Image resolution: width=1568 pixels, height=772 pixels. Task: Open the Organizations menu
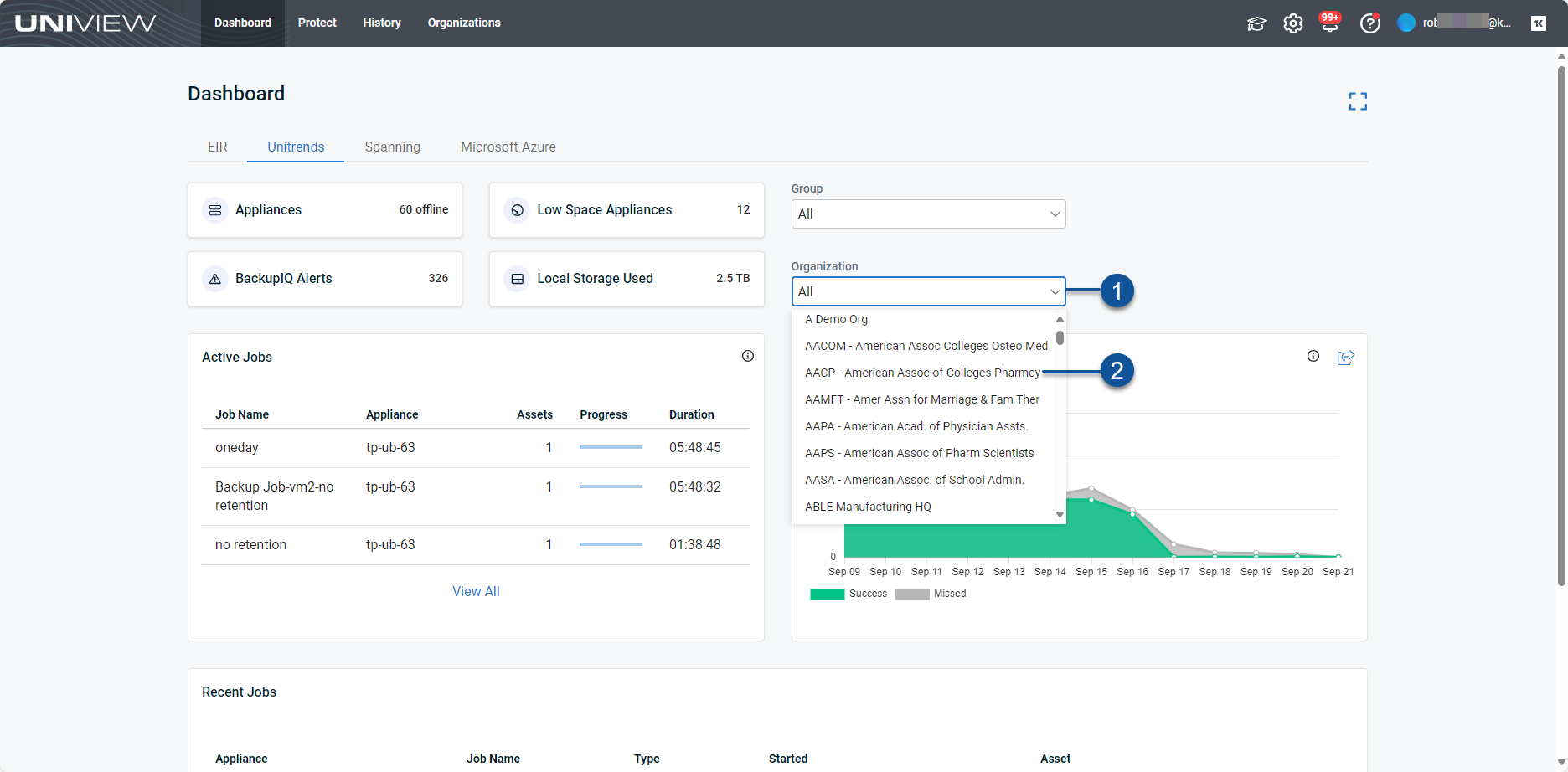click(x=464, y=23)
